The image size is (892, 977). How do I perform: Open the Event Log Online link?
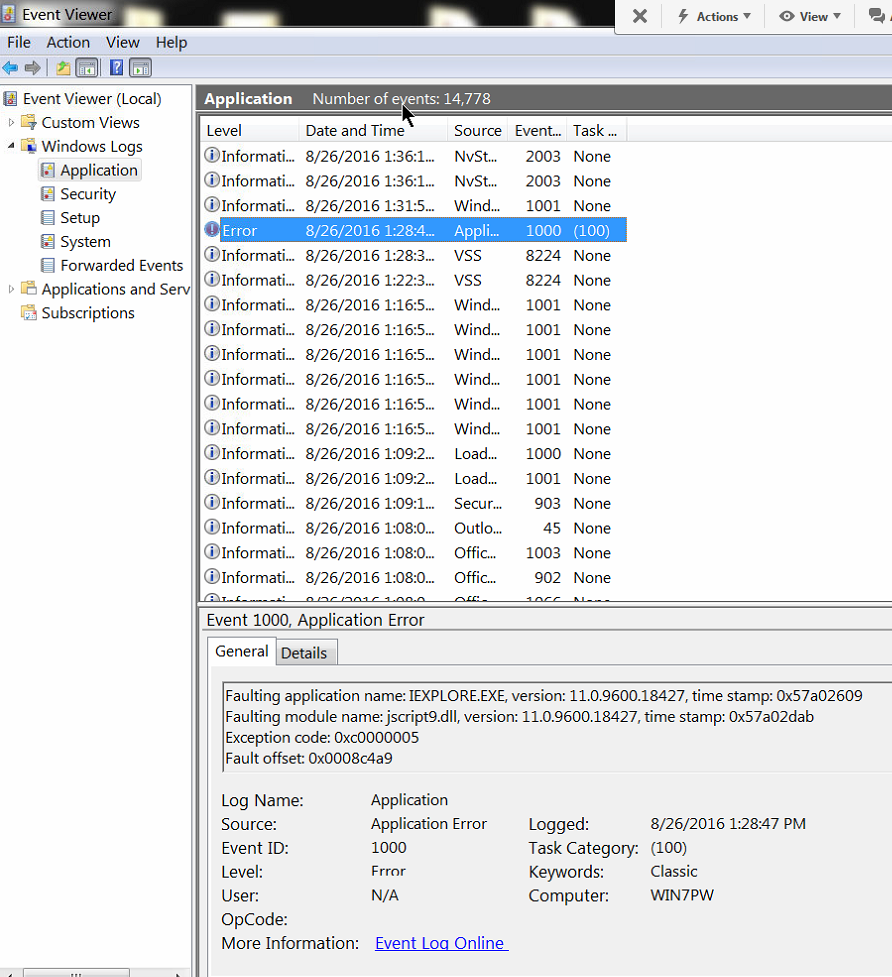click(442, 943)
